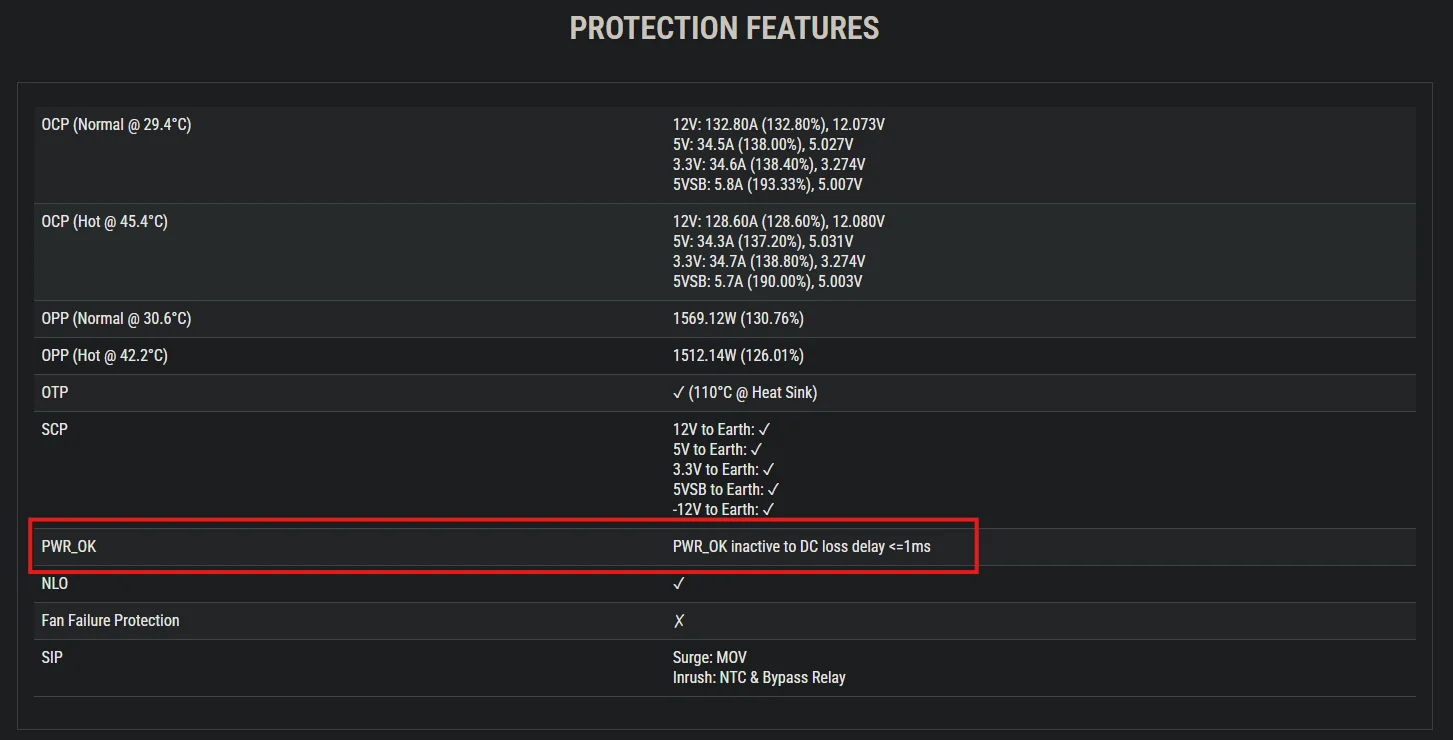Click the Surge: MOV text

tap(710, 658)
